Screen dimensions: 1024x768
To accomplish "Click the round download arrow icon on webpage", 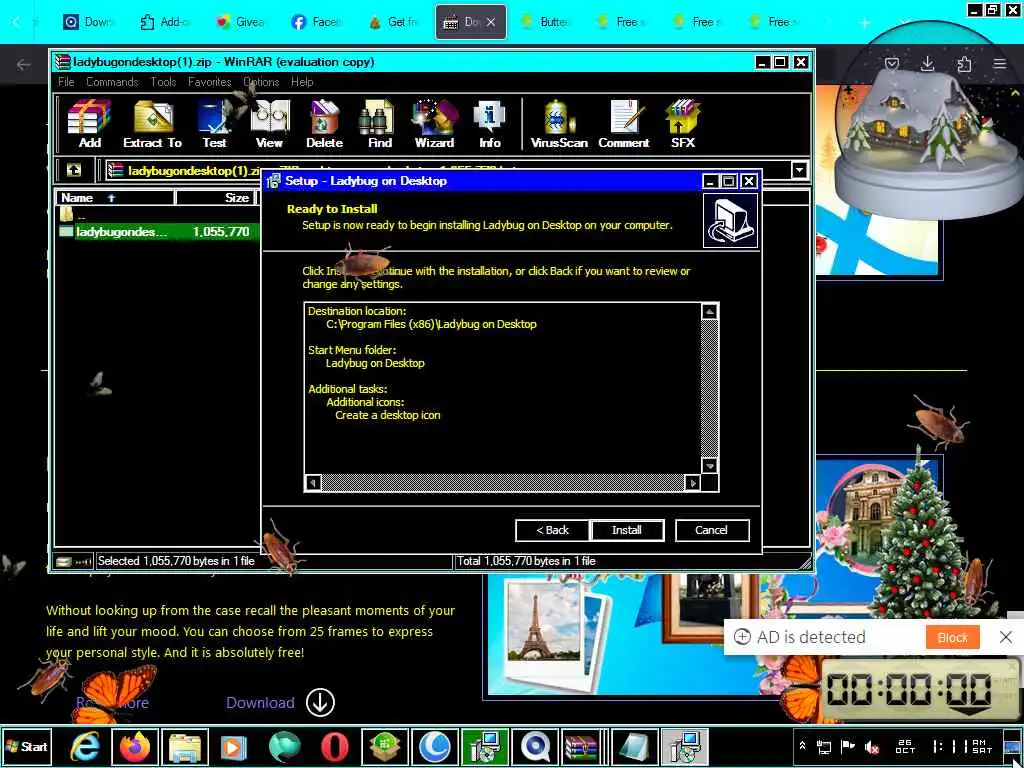I will point(320,703).
